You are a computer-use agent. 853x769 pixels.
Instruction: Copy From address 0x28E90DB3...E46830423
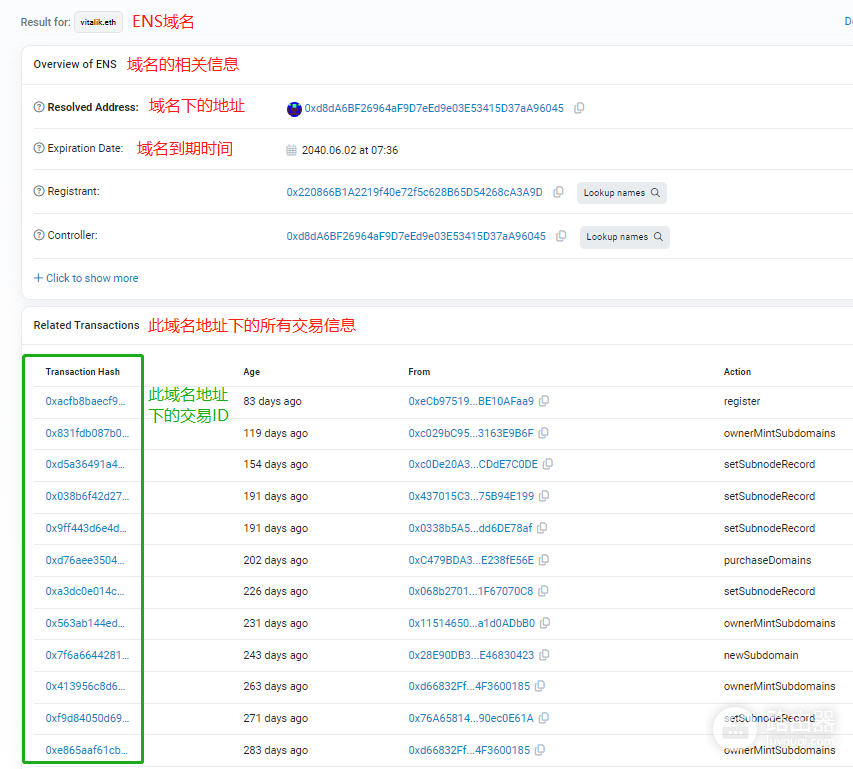pyautogui.click(x=544, y=655)
